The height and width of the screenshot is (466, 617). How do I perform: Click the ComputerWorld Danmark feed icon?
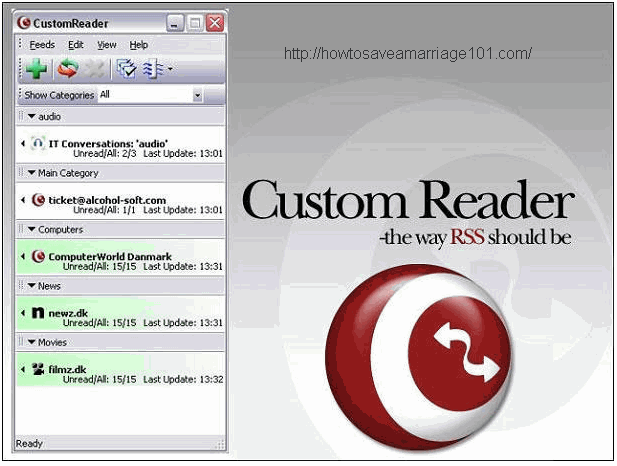click(38, 256)
